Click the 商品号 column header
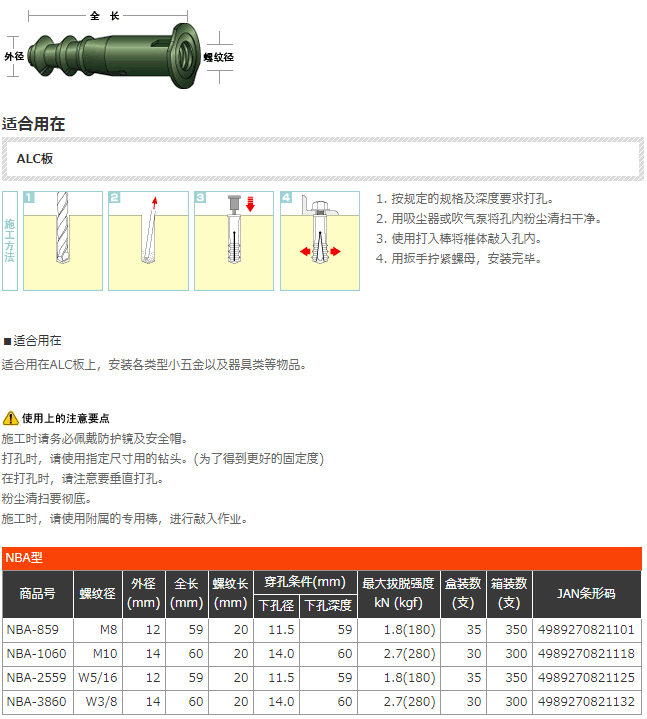647x719 pixels. tap(37, 594)
